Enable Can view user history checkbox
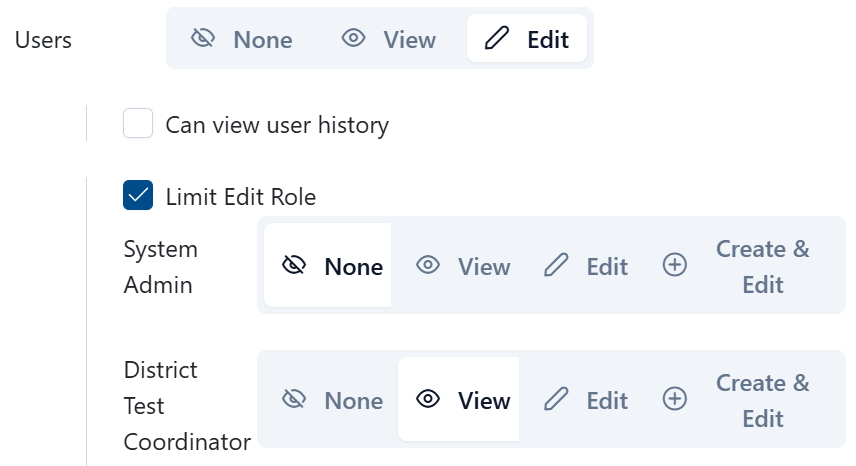The image size is (856, 466). coord(138,125)
